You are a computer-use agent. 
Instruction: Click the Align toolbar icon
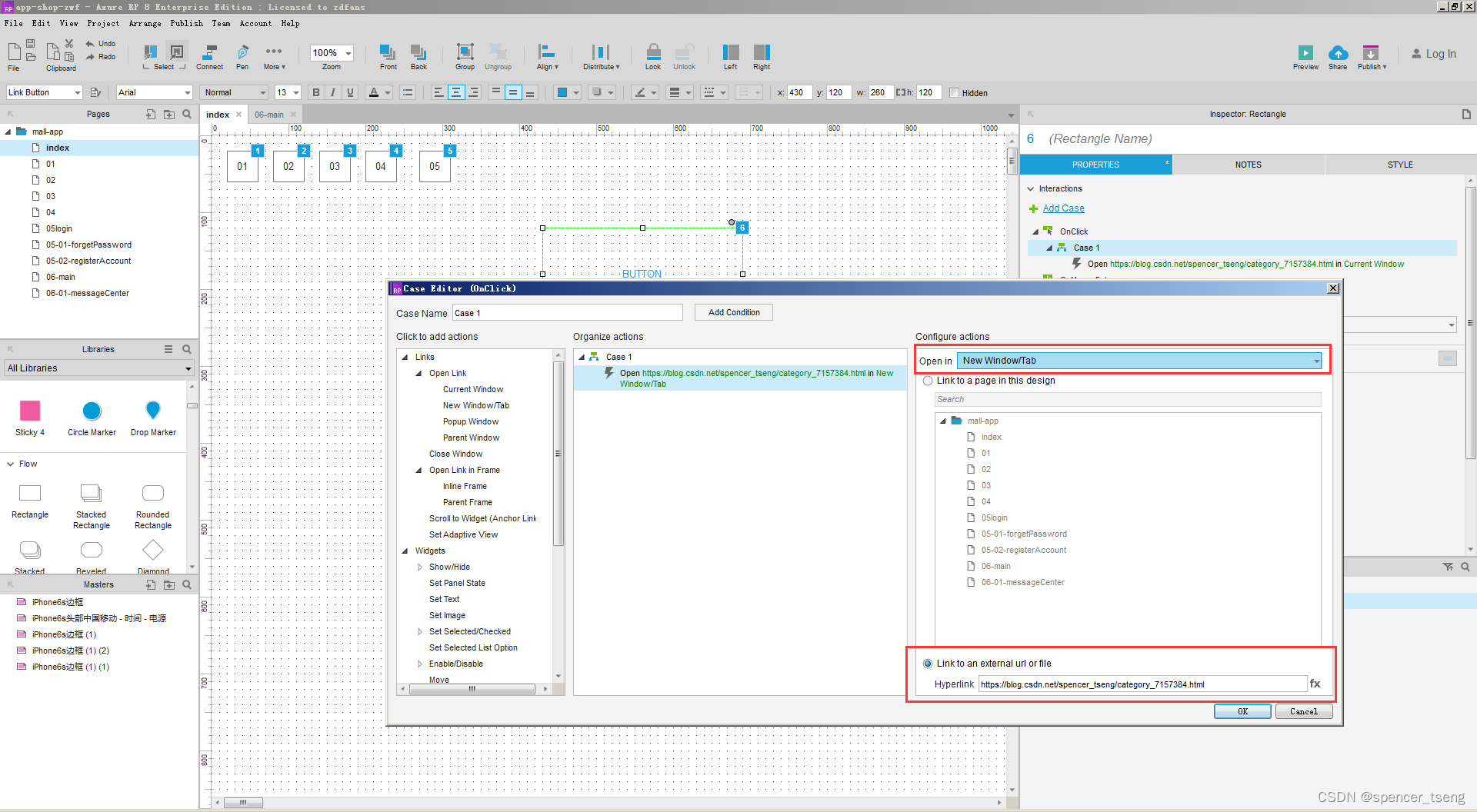tap(547, 52)
